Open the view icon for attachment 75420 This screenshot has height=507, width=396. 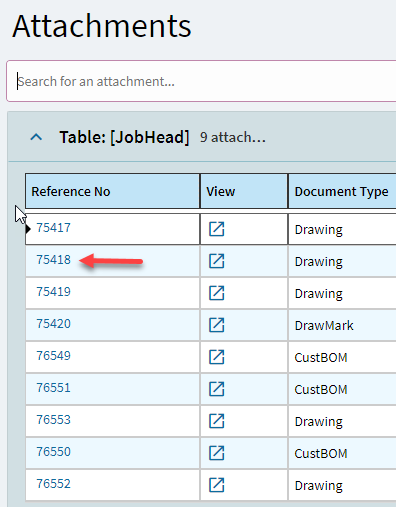(217, 325)
